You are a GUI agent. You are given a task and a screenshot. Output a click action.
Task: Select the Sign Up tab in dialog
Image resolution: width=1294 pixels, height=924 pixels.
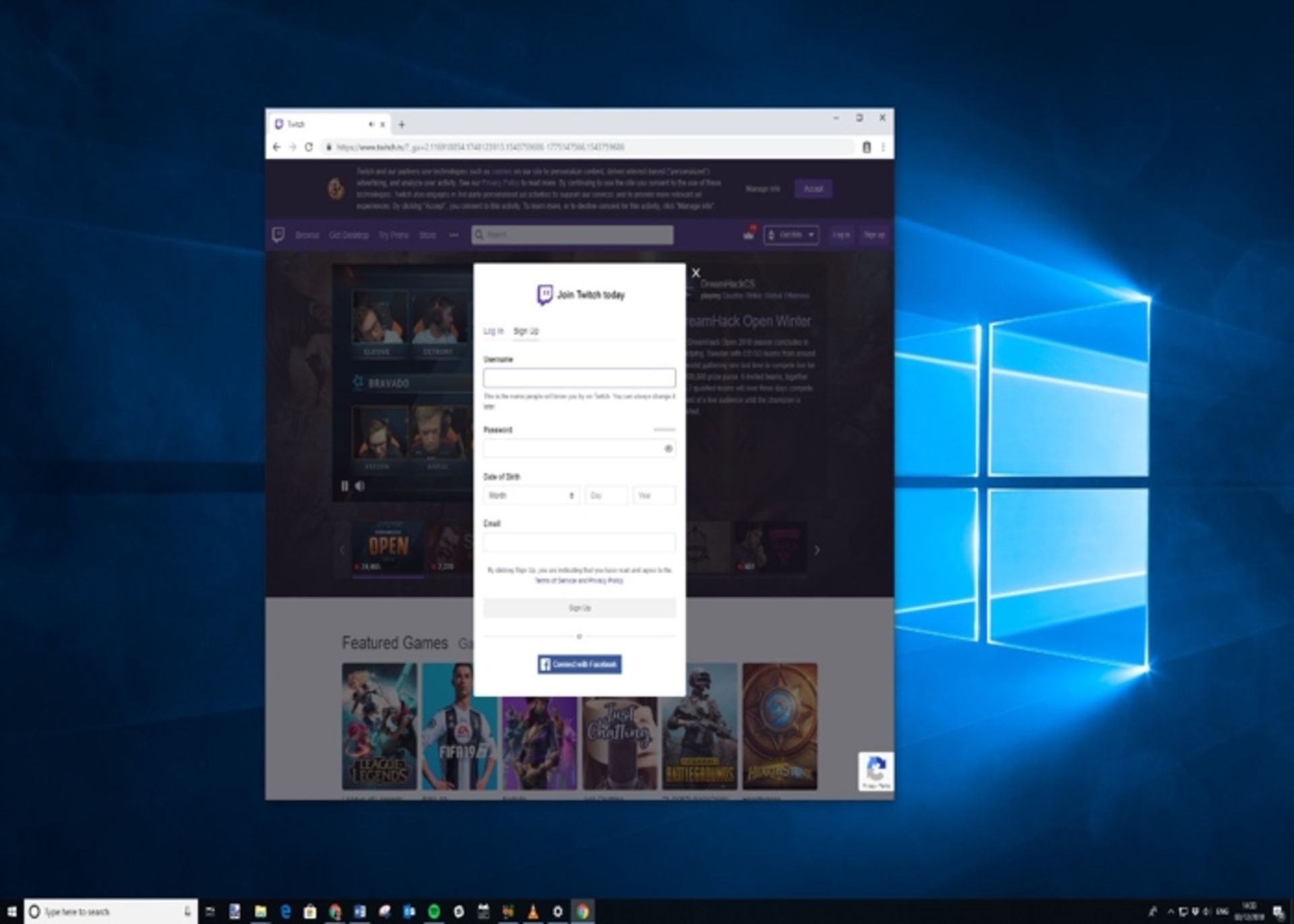point(526,331)
